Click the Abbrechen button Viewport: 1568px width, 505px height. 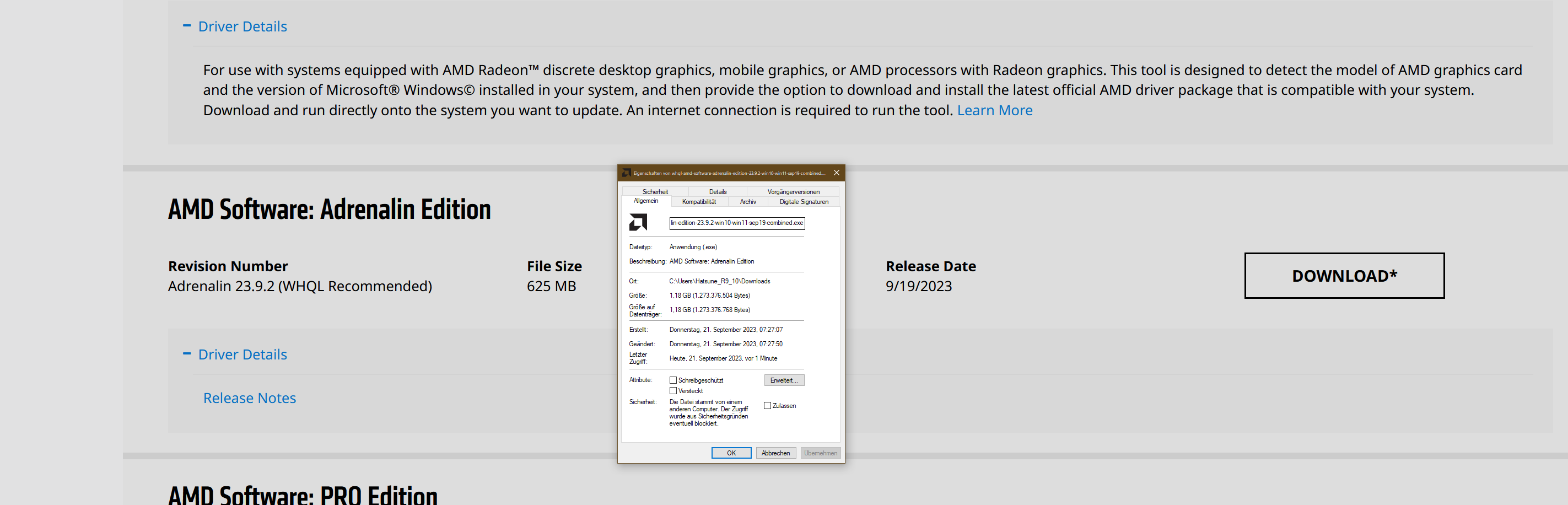click(x=775, y=453)
